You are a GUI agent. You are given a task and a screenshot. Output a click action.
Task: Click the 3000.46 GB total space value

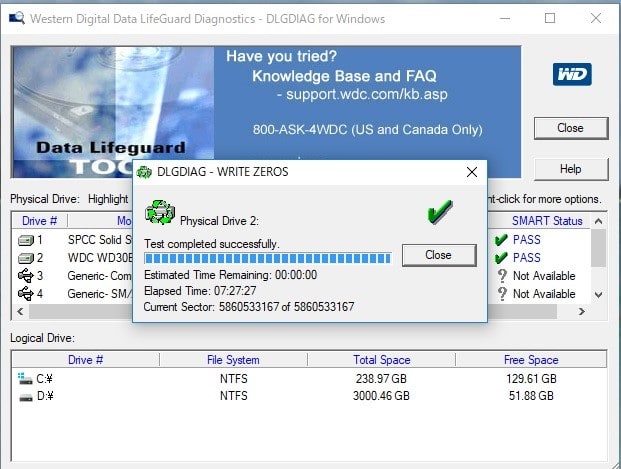pos(381,396)
